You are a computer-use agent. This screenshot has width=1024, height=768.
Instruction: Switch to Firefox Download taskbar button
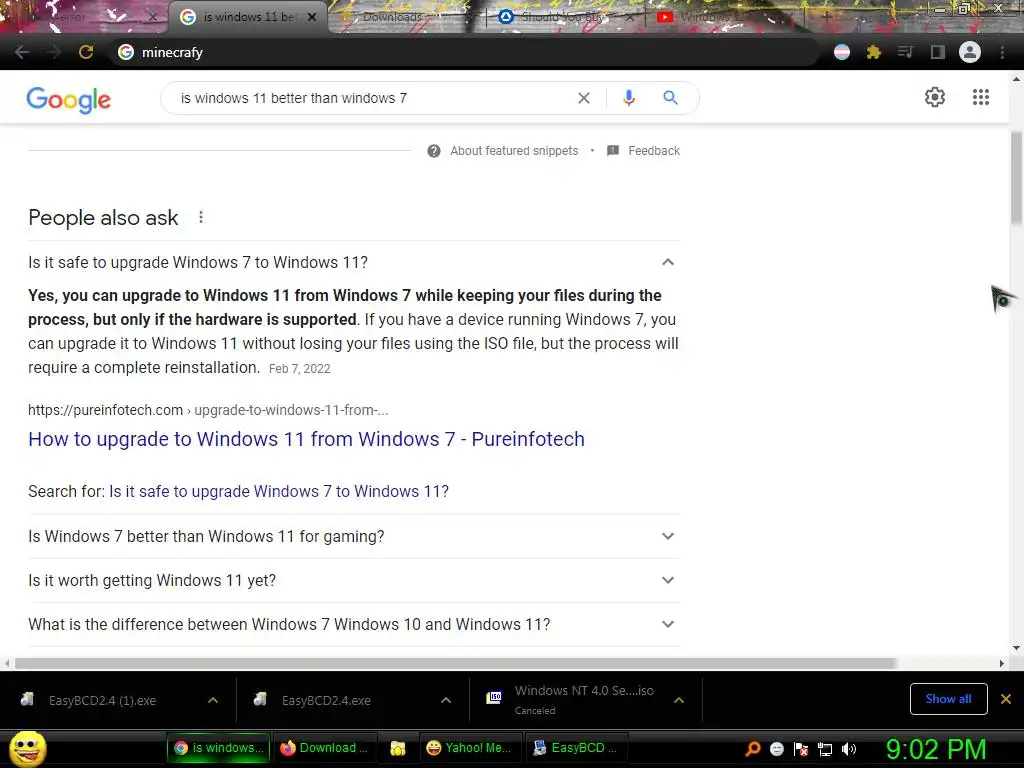[x=323, y=748]
